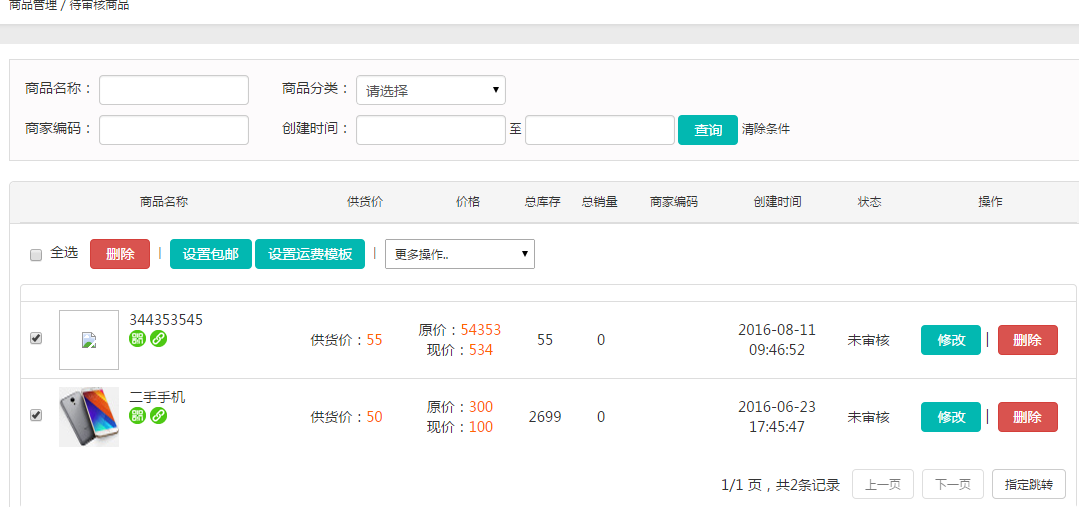Focus the 商品名称 input field

(x=174, y=90)
